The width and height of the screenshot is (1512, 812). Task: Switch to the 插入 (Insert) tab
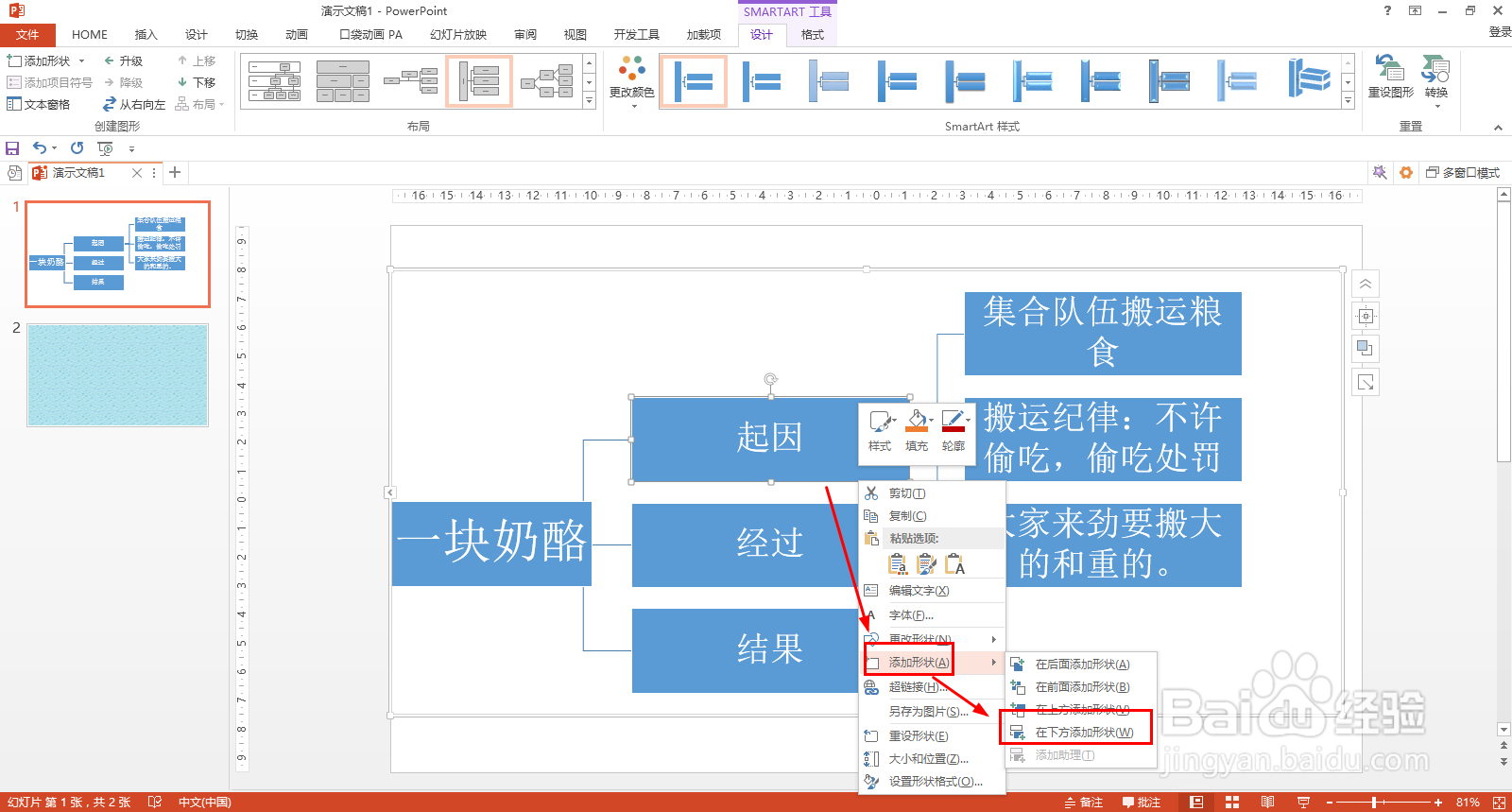tap(146, 35)
